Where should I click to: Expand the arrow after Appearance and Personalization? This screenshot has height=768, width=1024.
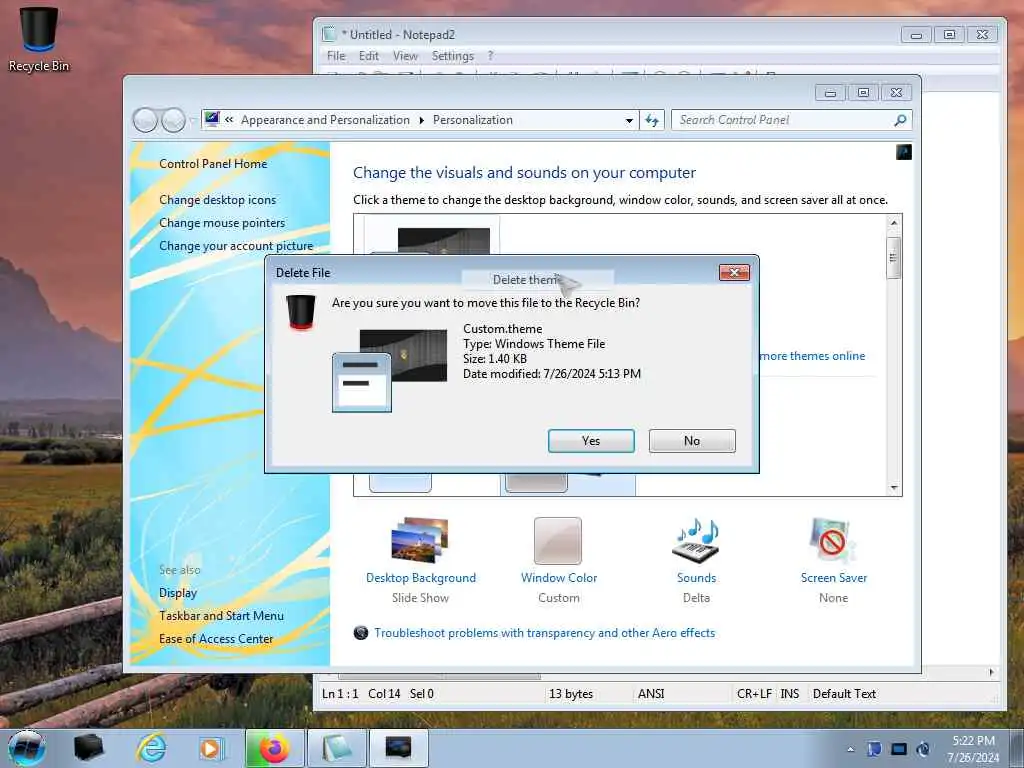tap(421, 120)
